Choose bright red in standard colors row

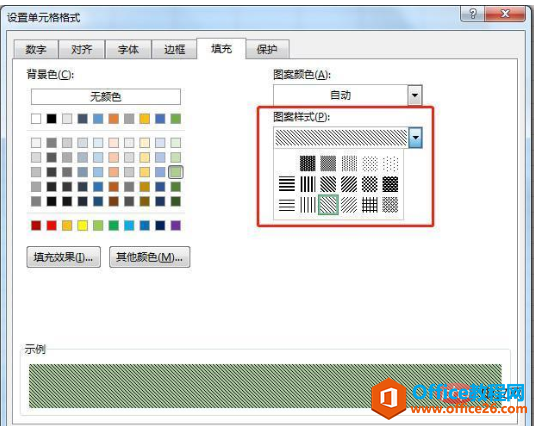click(51, 225)
